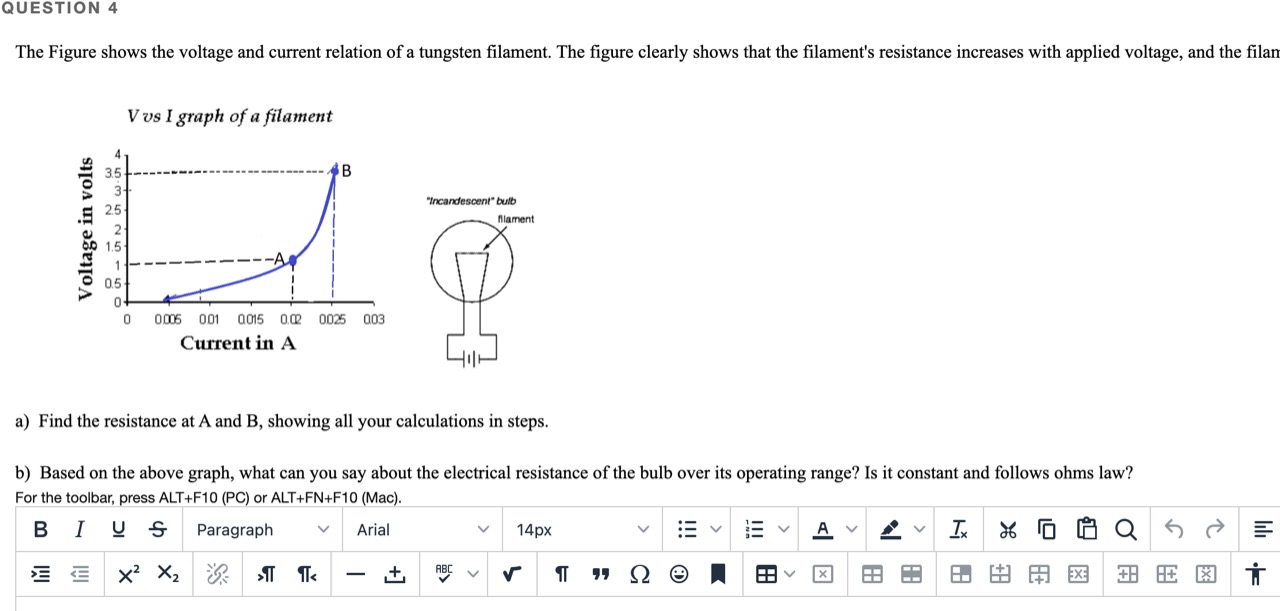The width and height of the screenshot is (1280, 611).
Task: Run the accessibility checker
Action: tap(1254, 574)
